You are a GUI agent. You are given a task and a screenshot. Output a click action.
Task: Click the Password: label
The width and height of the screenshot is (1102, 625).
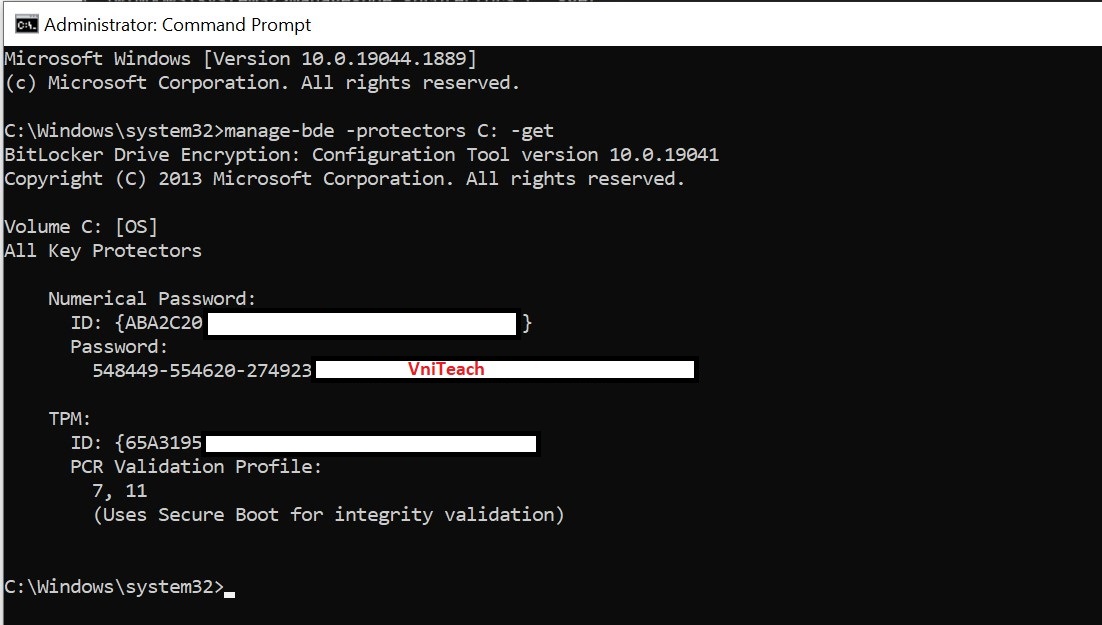coord(119,347)
